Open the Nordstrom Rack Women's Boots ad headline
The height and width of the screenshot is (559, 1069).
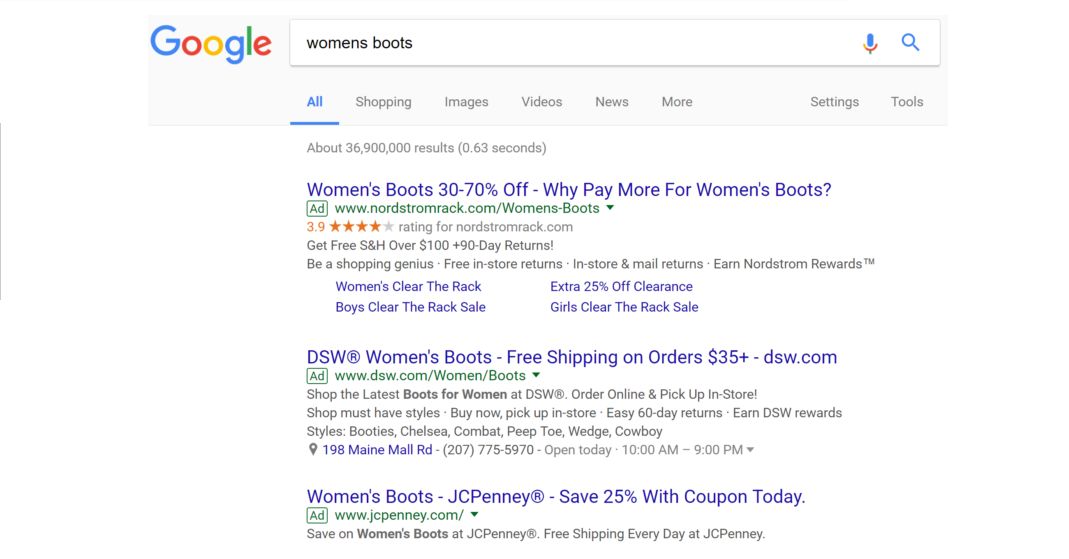pos(568,190)
